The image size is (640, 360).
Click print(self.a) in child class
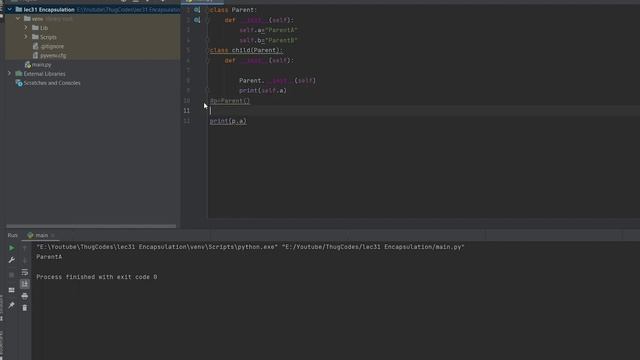pyautogui.click(x=263, y=90)
